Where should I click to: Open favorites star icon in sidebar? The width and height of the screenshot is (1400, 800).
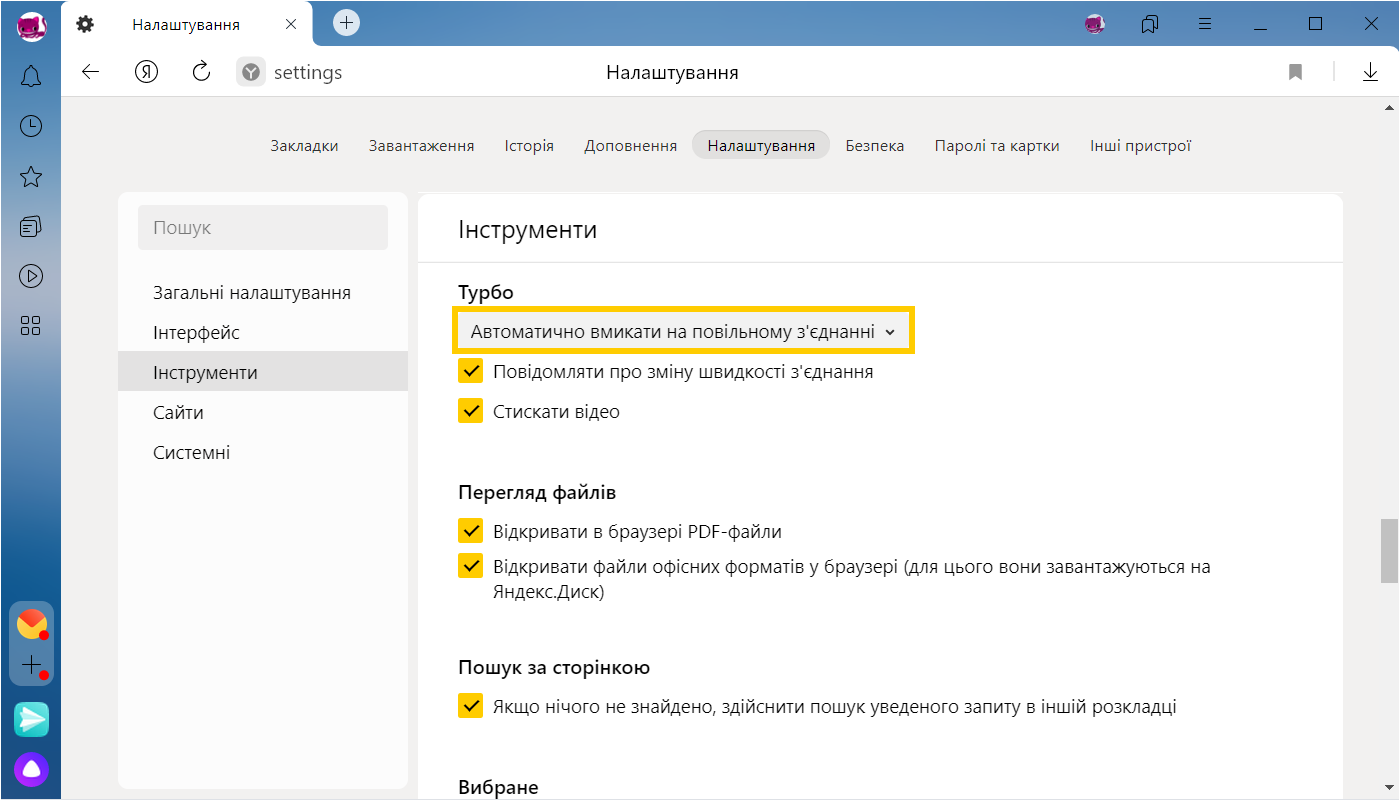coord(31,177)
